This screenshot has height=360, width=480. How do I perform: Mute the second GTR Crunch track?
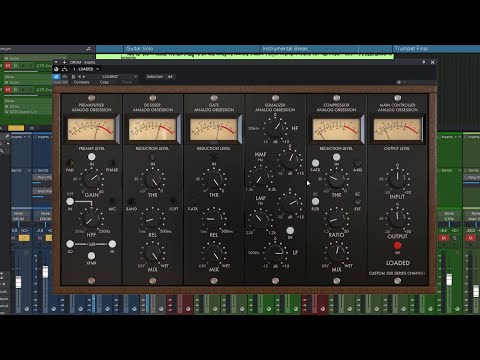8,90
